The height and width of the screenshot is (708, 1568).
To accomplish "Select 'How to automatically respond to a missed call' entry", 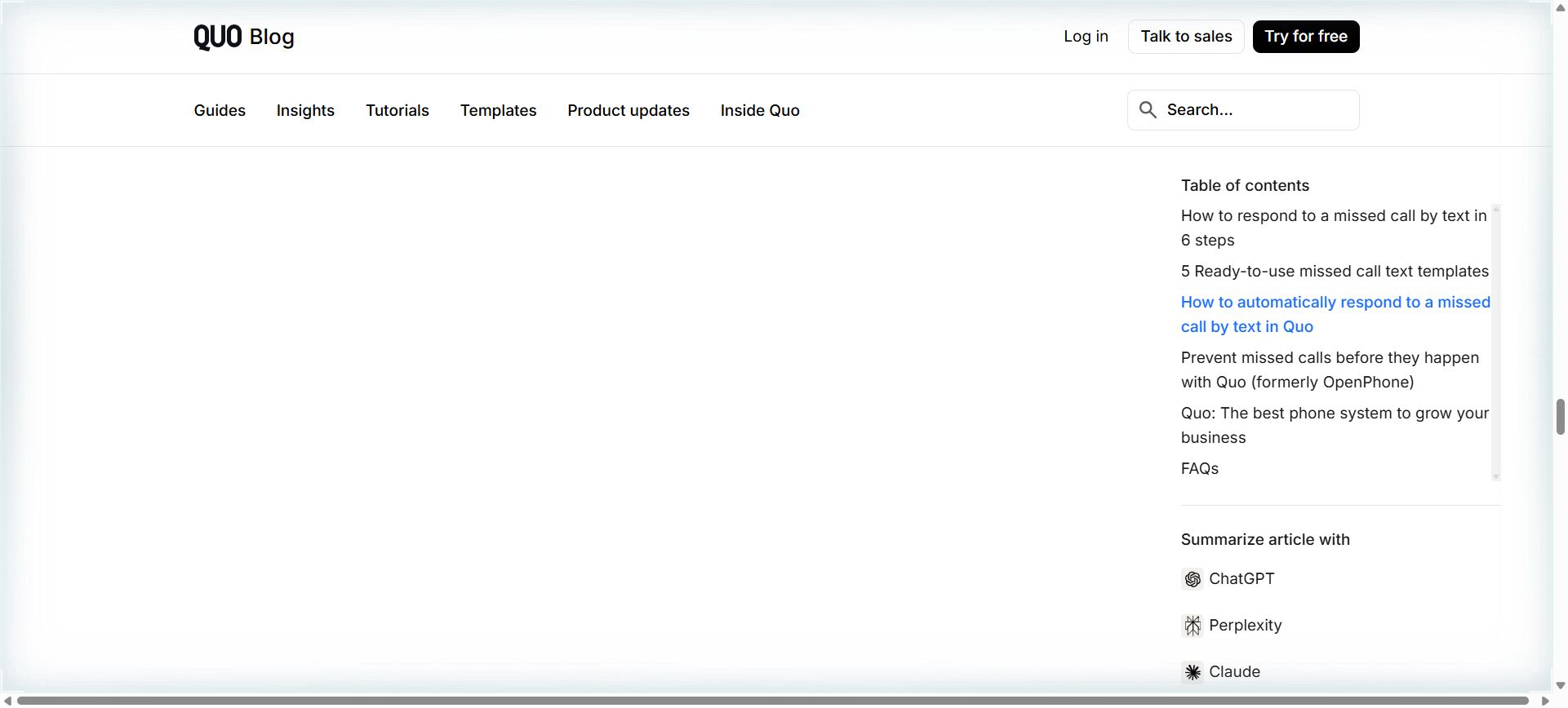I will click(x=1335, y=315).
